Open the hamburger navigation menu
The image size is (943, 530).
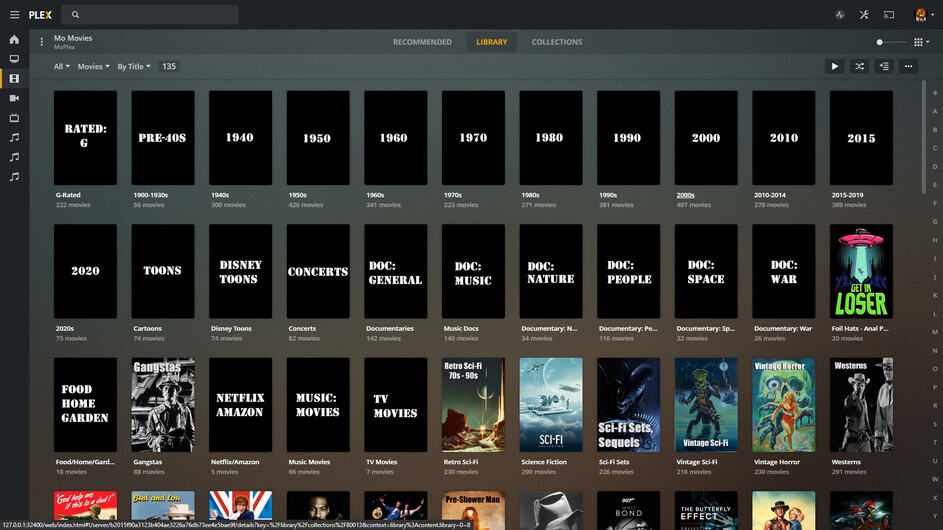pyautogui.click(x=14, y=14)
